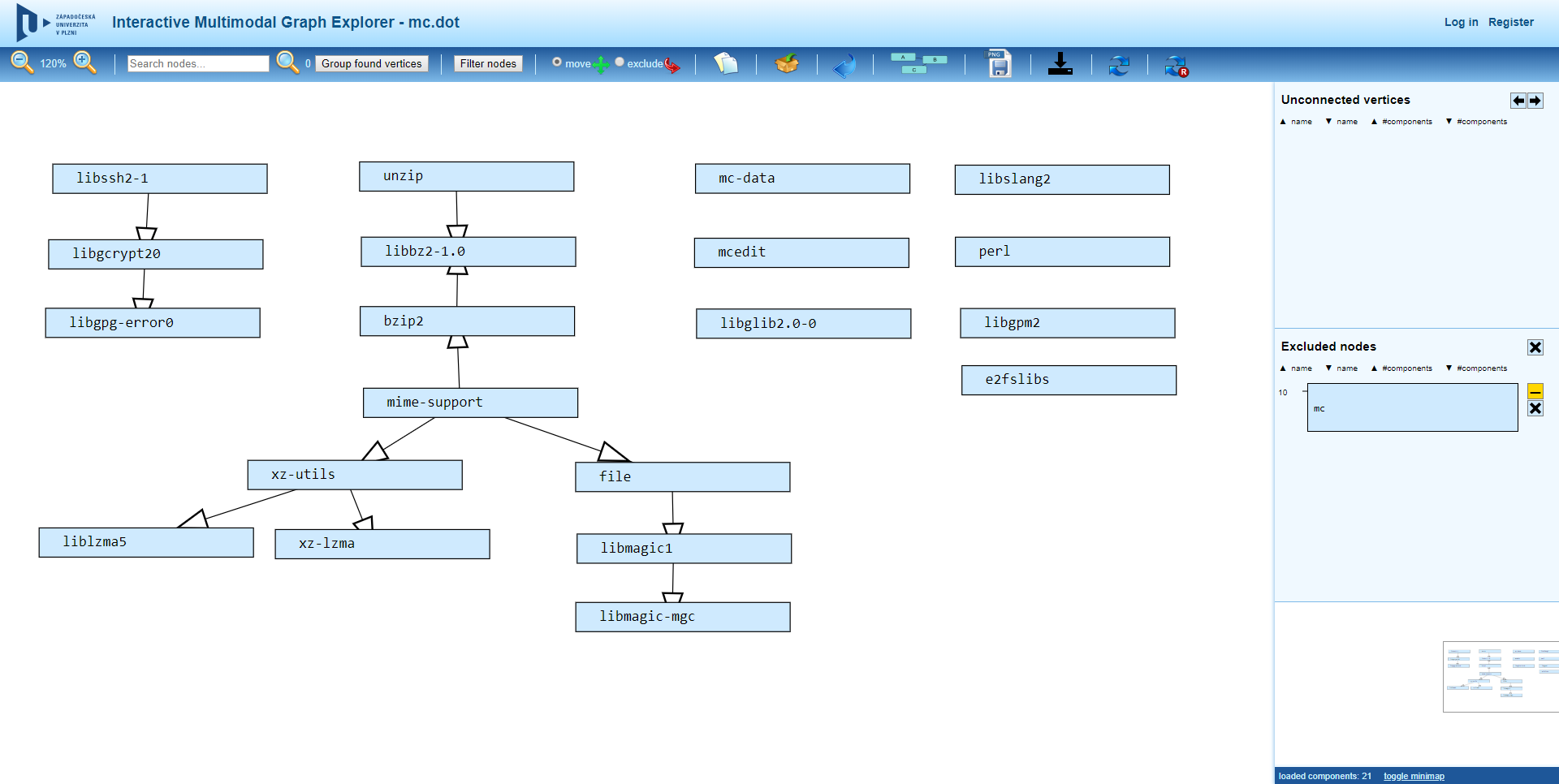The width and height of the screenshot is (1559, 784).
Task: Sort Excluded nodes by #components descending
Action: pos(1476,368)
